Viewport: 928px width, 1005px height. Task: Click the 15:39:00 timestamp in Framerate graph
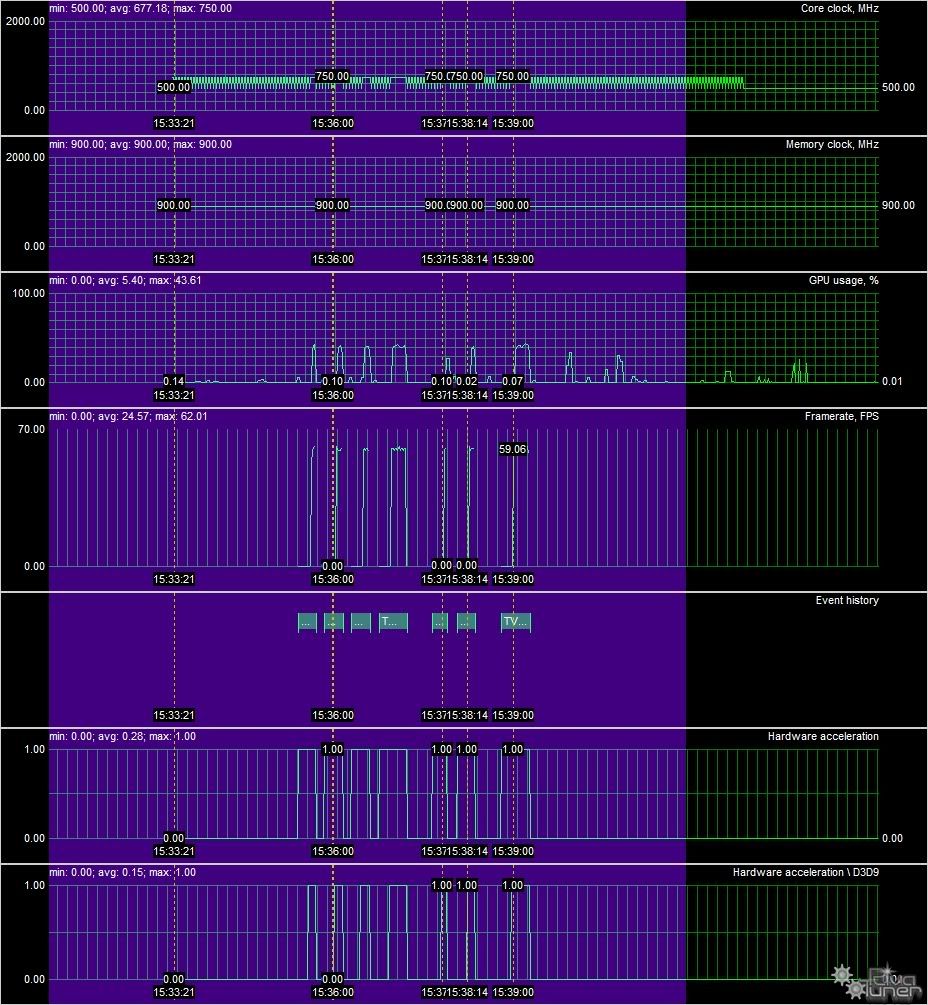pos(513,579)
